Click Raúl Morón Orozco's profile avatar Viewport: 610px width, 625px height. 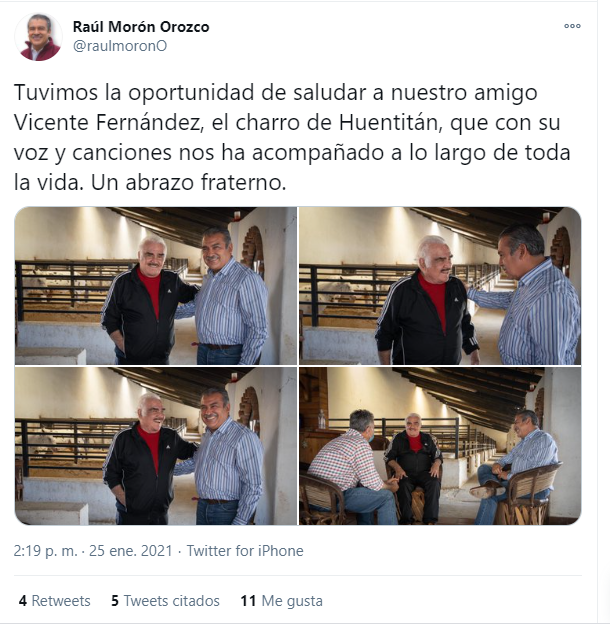[38, 37]
